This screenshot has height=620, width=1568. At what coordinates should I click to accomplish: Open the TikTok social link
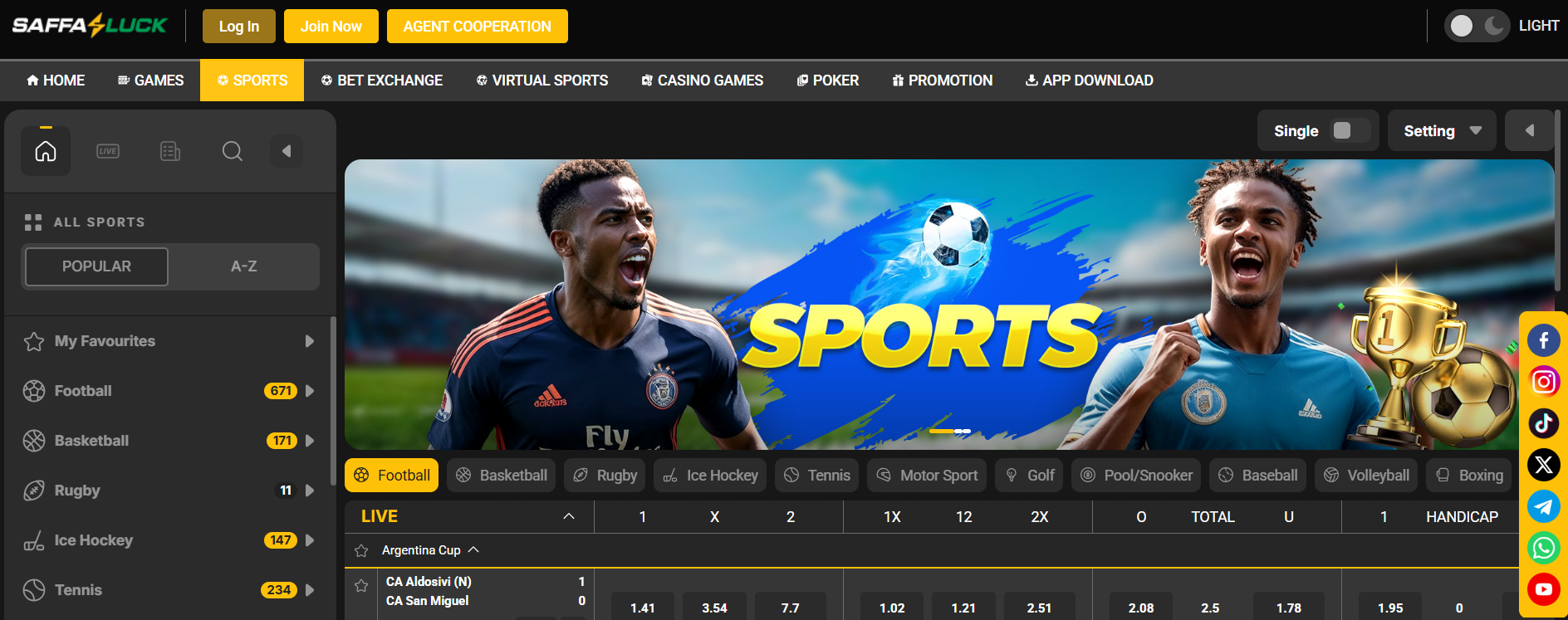(1544, 423)
